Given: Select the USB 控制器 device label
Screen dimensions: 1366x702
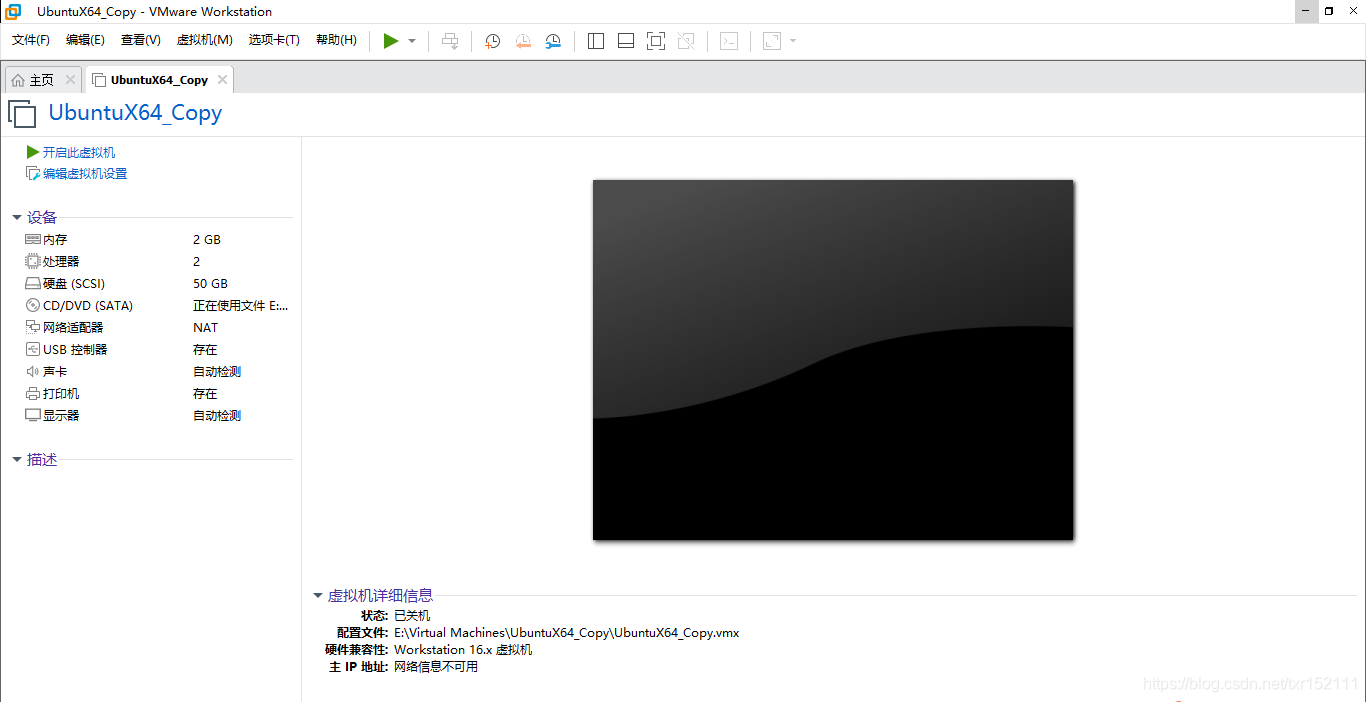Looking at the screenshot, I should (75, 350).
